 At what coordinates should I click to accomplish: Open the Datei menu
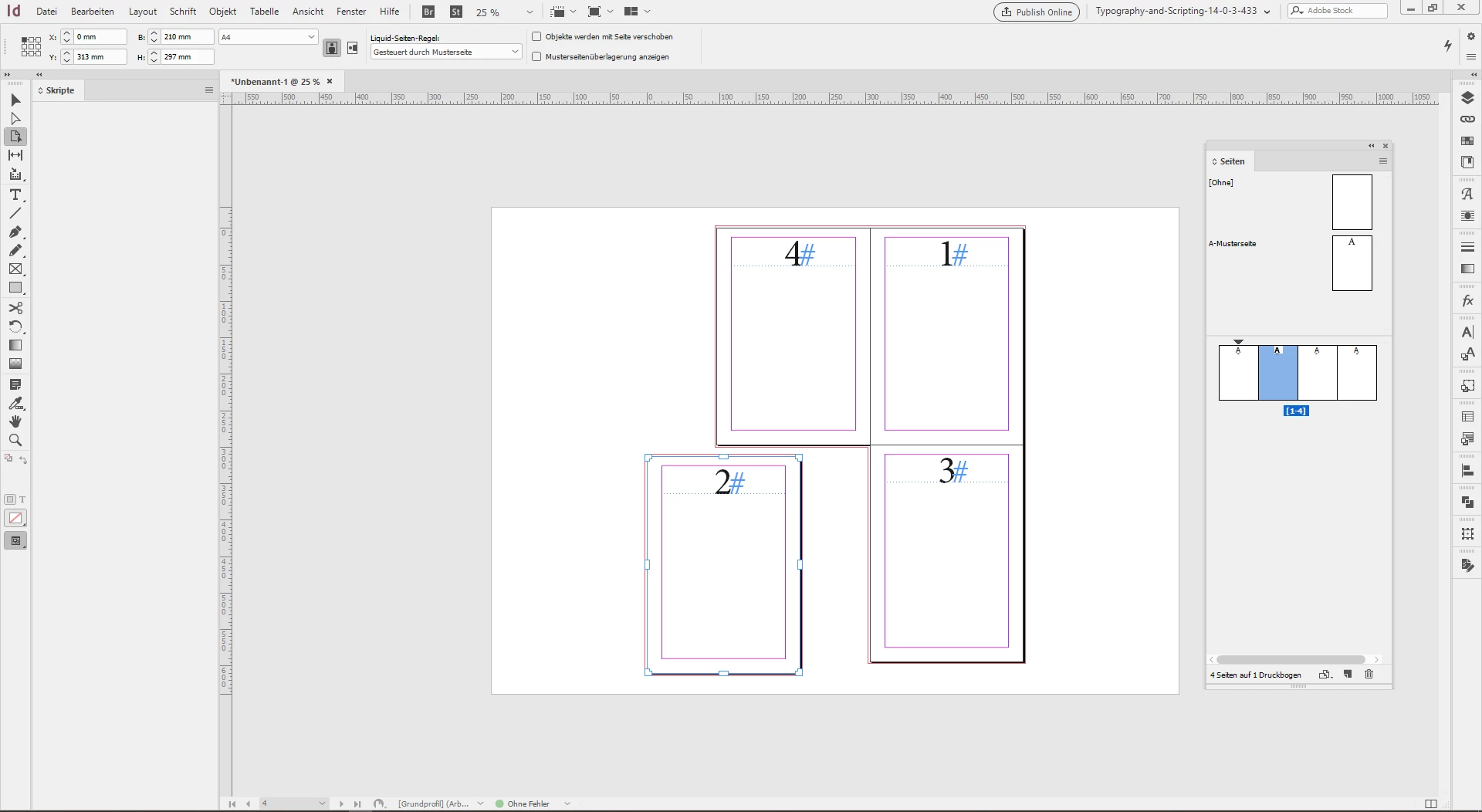click(46, 12)
